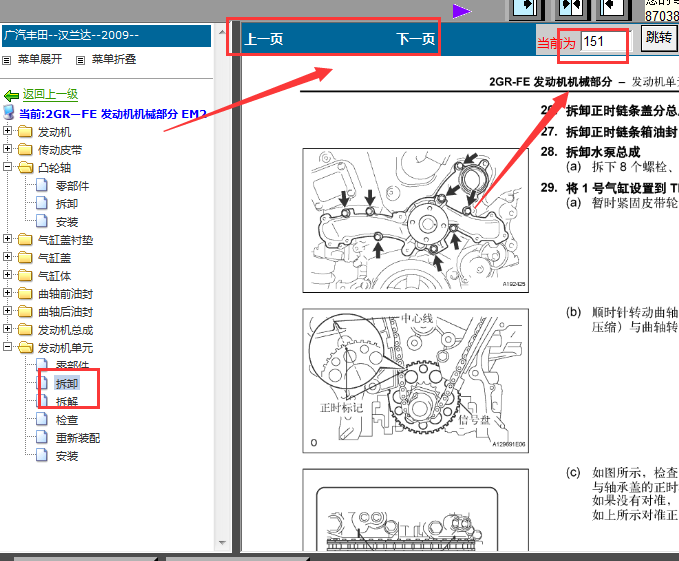
Task: Click the step text 29. 将 1 号气缸设置到
Action: point(609,188)
